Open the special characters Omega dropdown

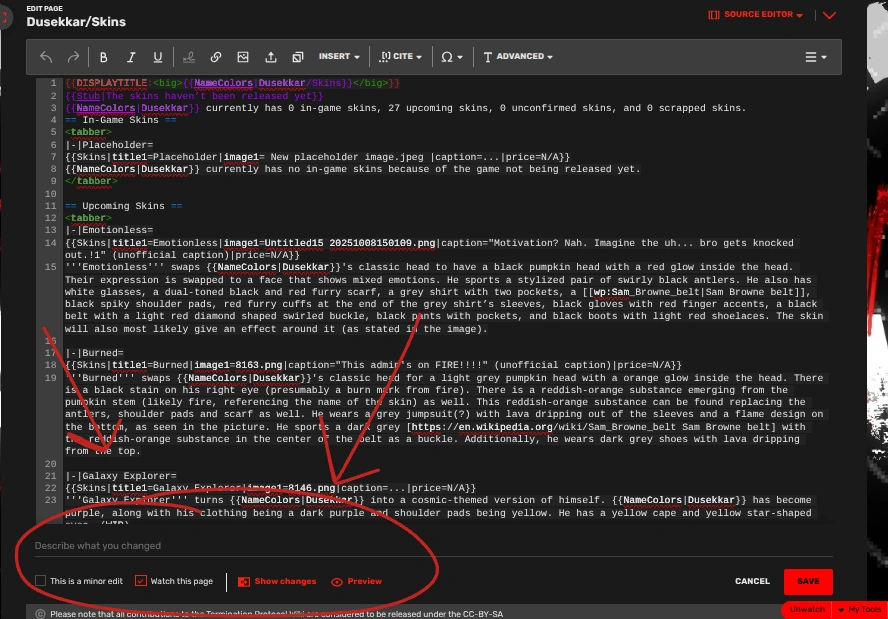(452, 57)
